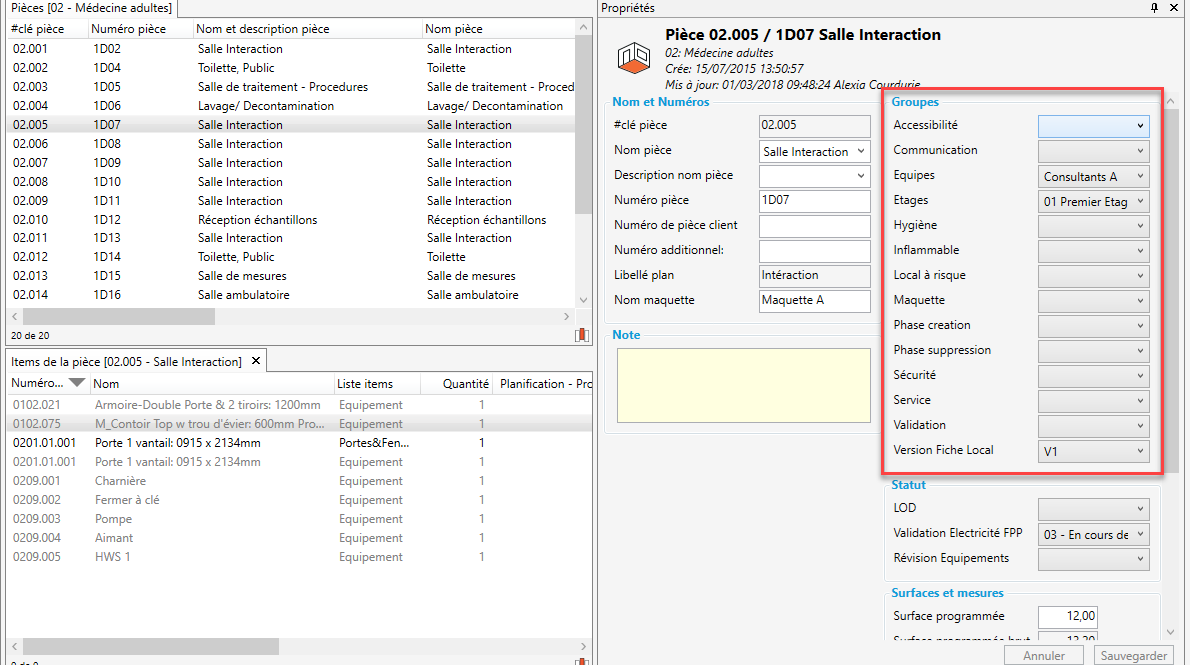Switch to Pièces [02 - Médecine adultes] tab
Viewport: 1190px width, 665px height.
pos(90,8)
